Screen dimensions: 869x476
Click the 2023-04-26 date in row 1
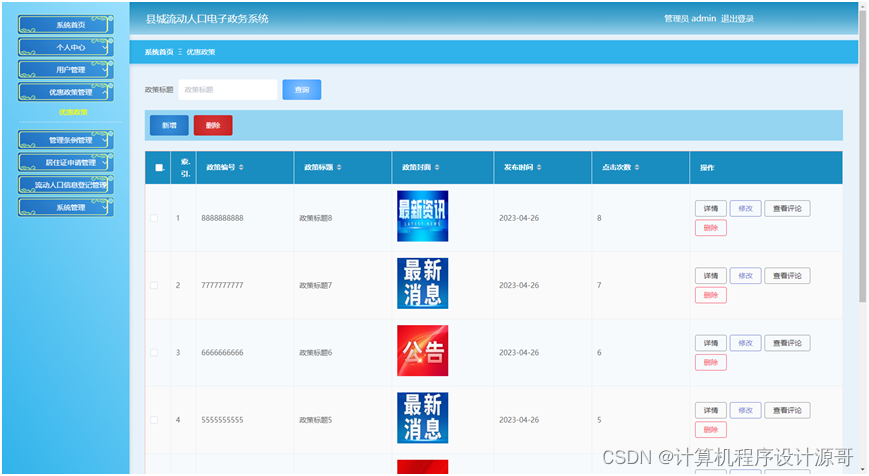pos(519,218)
